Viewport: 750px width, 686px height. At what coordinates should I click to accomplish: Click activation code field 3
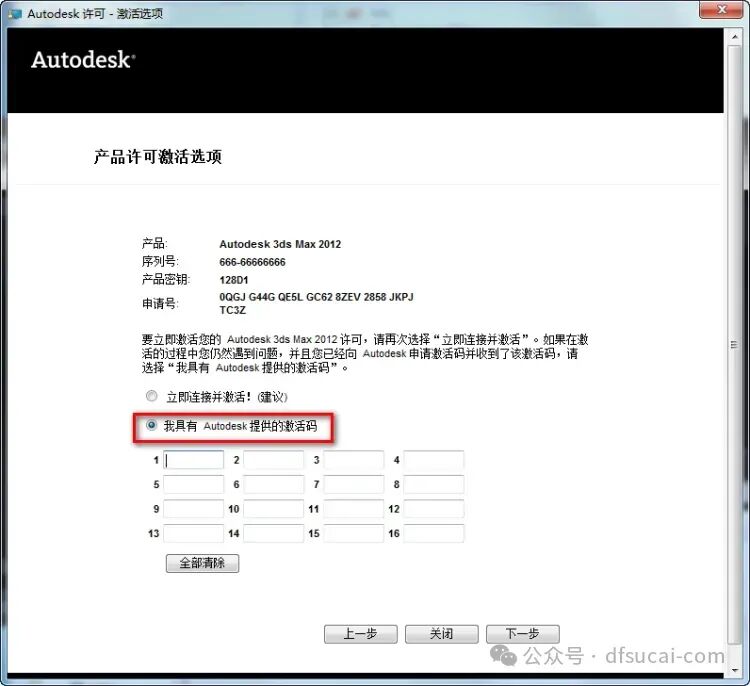click(353, 460)
